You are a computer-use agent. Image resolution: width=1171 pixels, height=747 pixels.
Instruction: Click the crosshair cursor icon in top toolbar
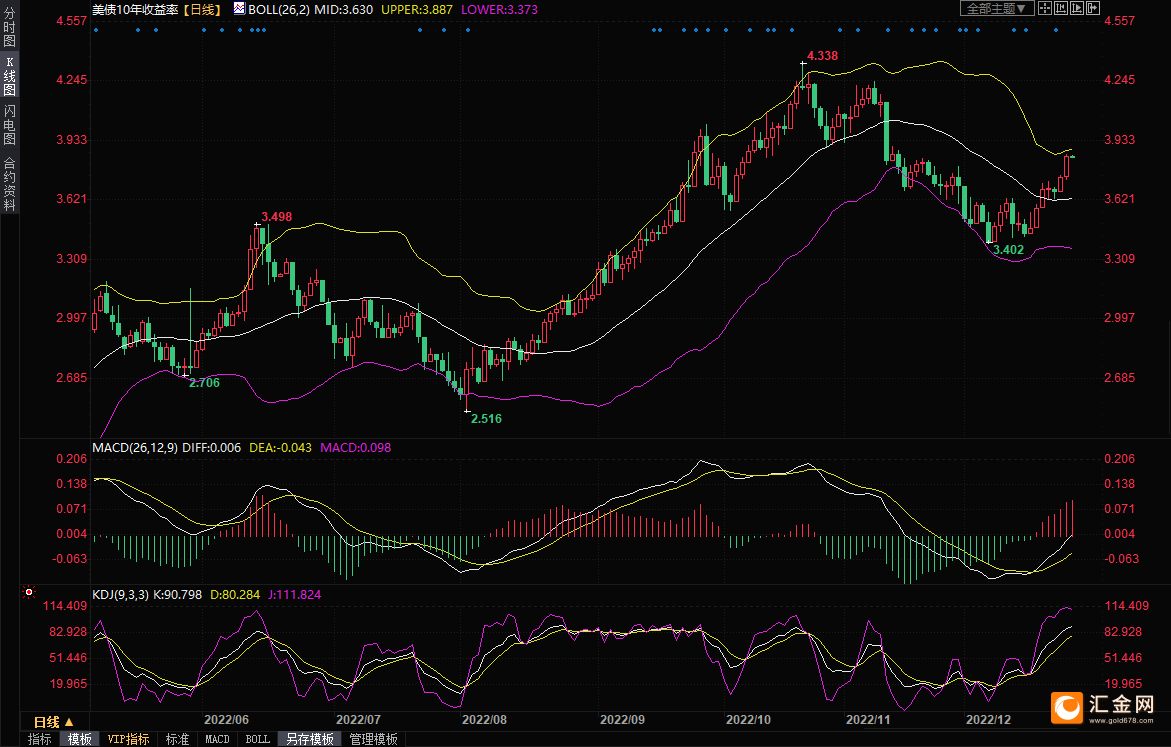[1044, 8]
